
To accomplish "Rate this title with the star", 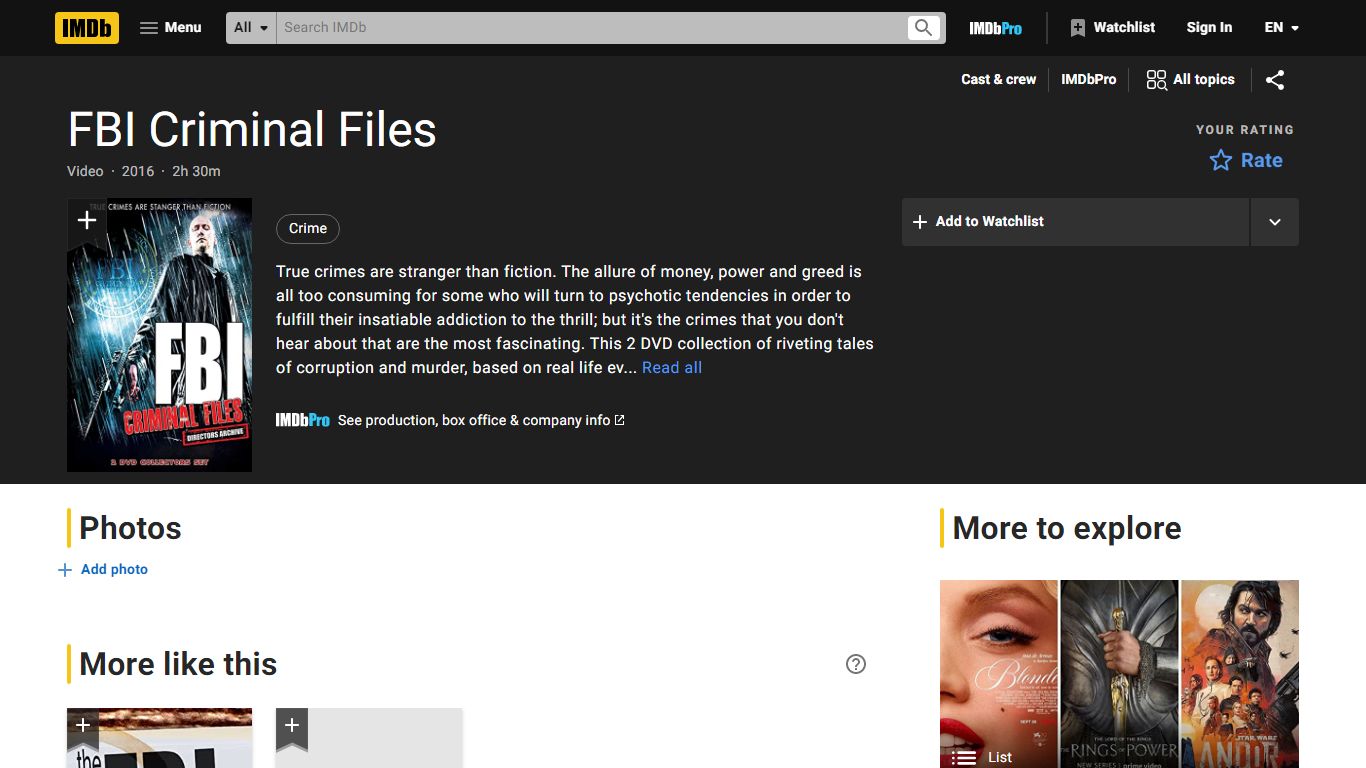I will tap(1246, 160).
